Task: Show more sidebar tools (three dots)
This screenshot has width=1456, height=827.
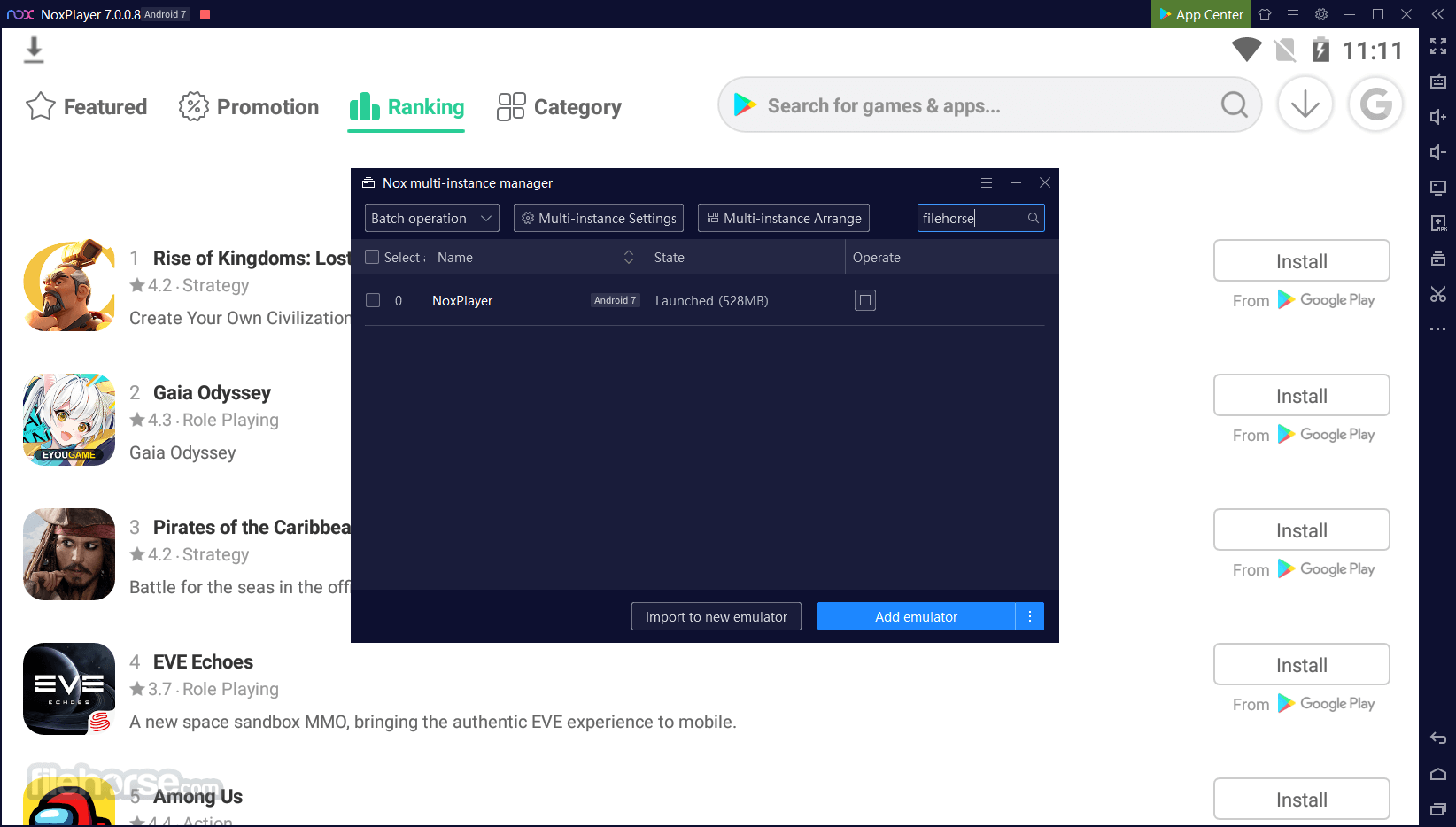Action: tap(1438, 328)
